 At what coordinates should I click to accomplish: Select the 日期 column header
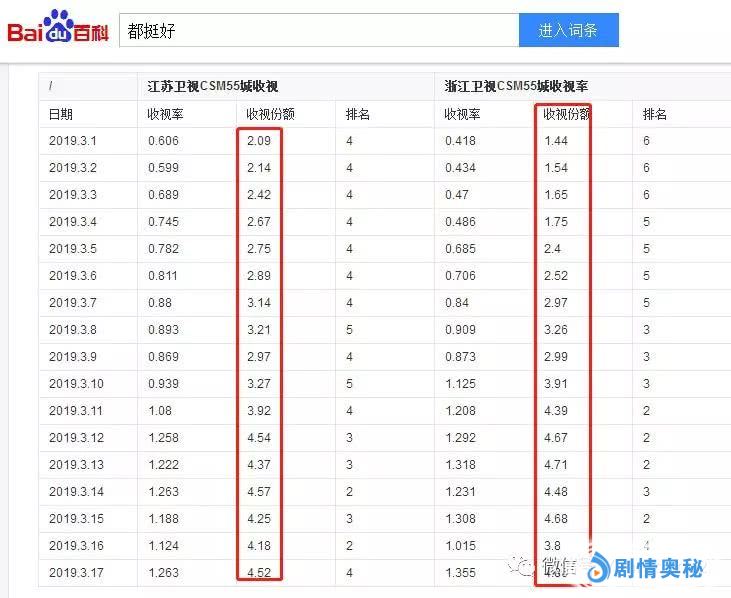point(61,114)
